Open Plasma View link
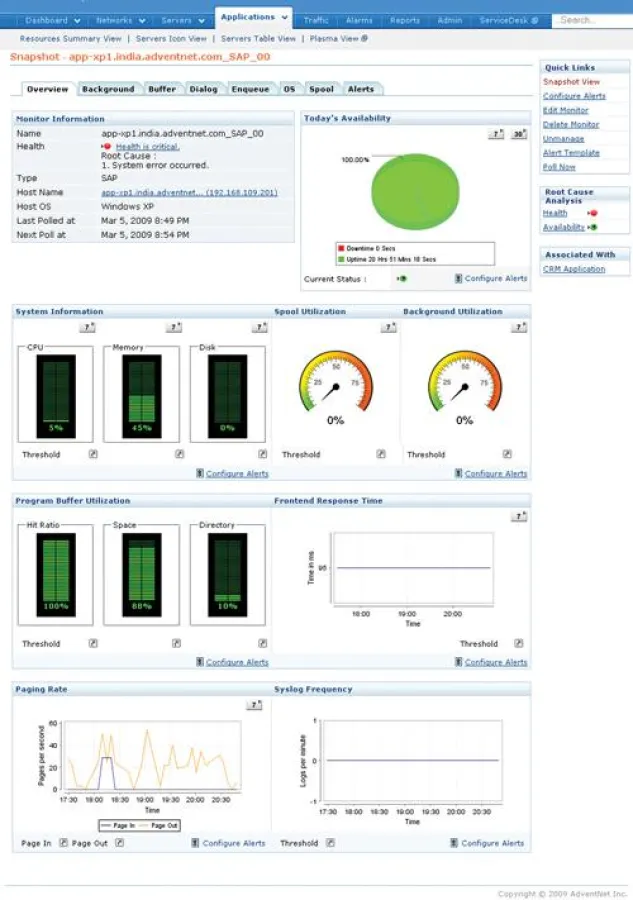Screen dimensions: 633x900 tap(339, 38)
